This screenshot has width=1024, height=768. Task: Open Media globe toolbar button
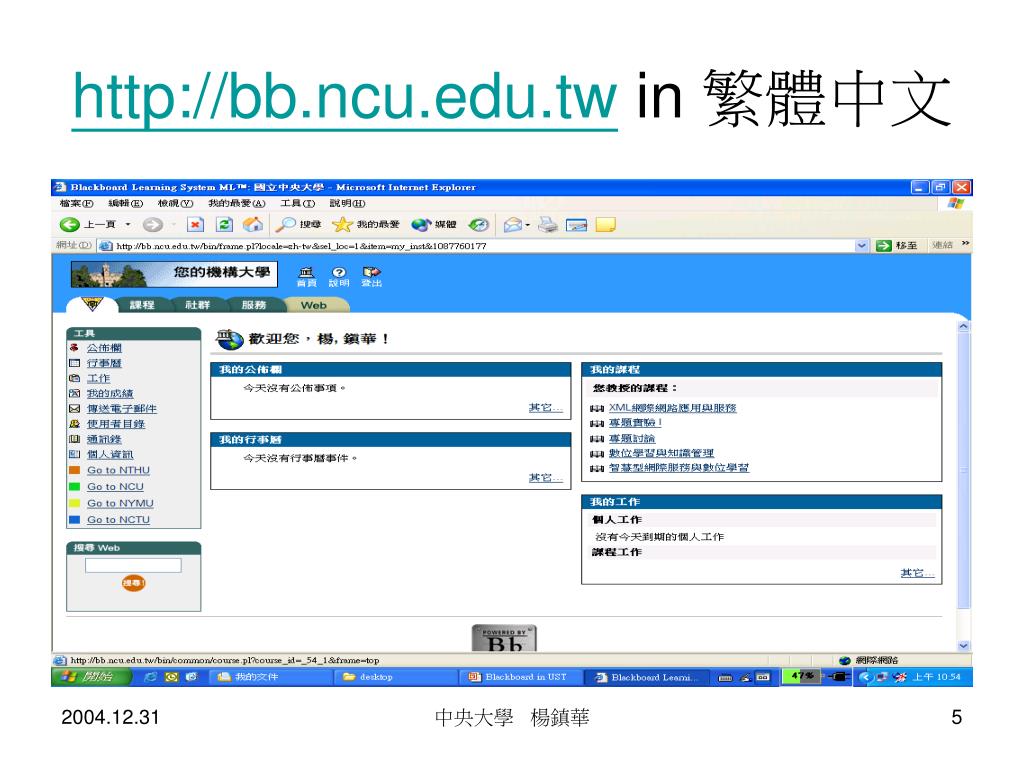click(x=434, y=225)
